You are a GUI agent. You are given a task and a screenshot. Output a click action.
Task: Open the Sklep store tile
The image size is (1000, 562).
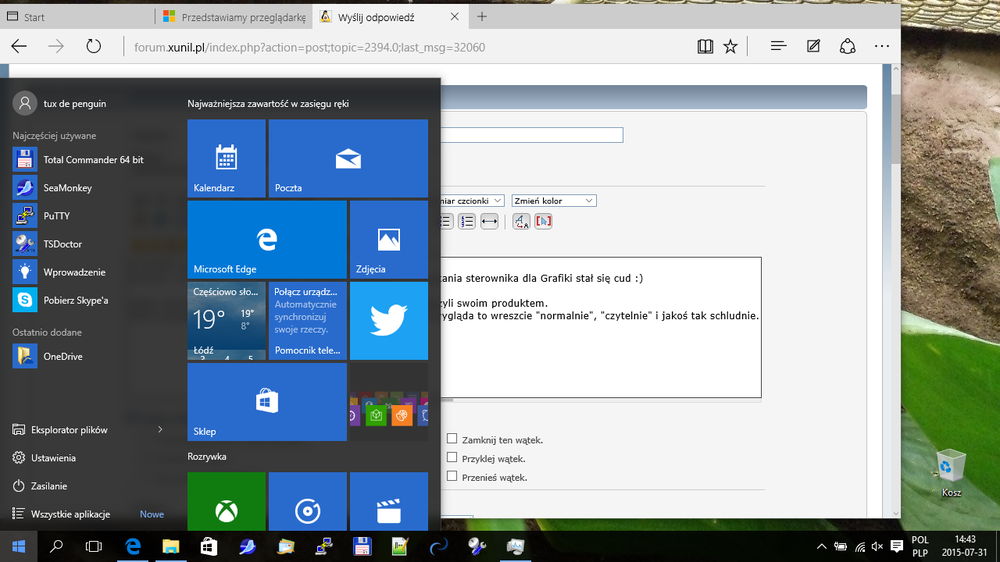pyautogui.click(x=267, y=402)
